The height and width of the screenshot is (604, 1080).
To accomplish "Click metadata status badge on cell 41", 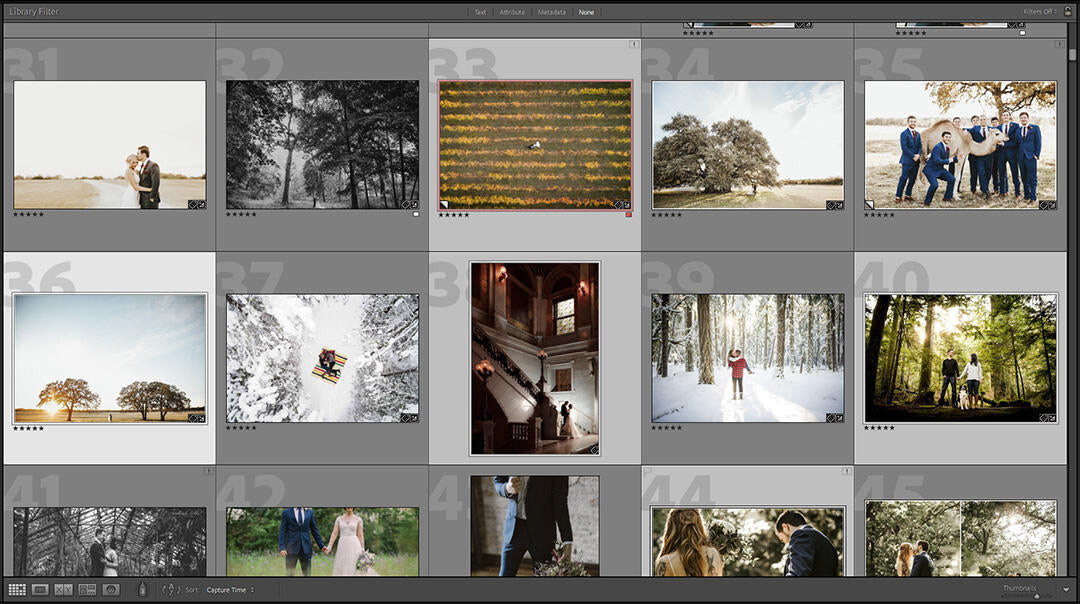I will pos(208,471).
